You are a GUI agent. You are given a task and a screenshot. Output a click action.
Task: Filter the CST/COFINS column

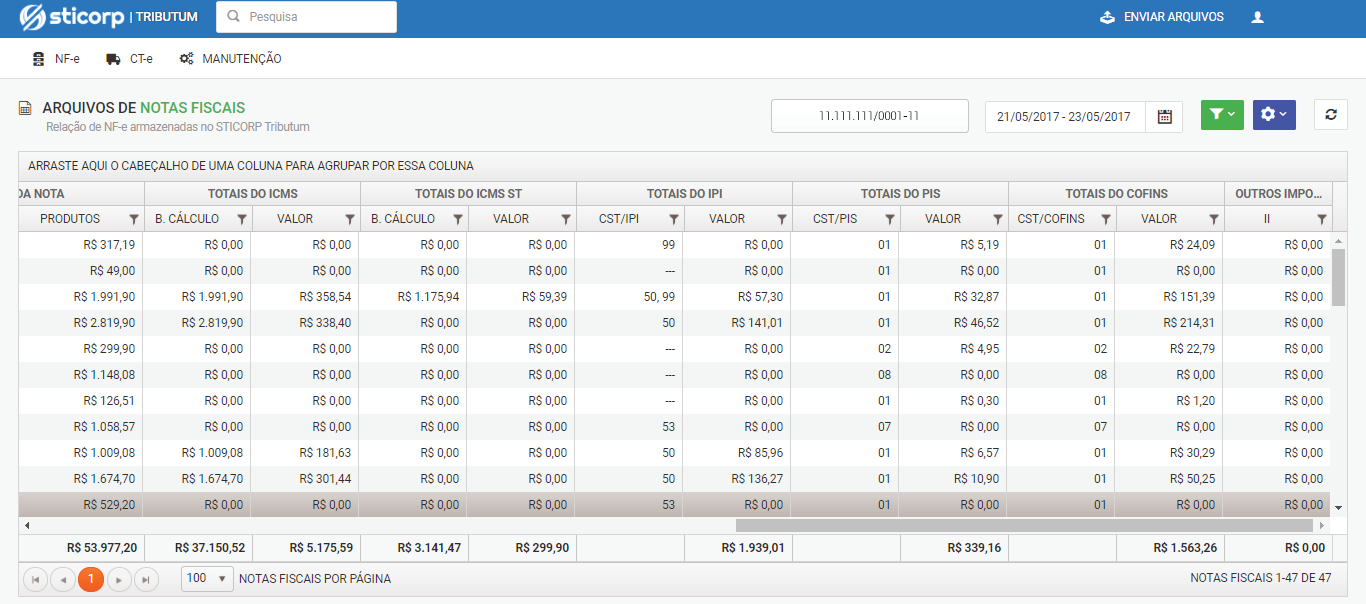click(x=1106, y=219)
